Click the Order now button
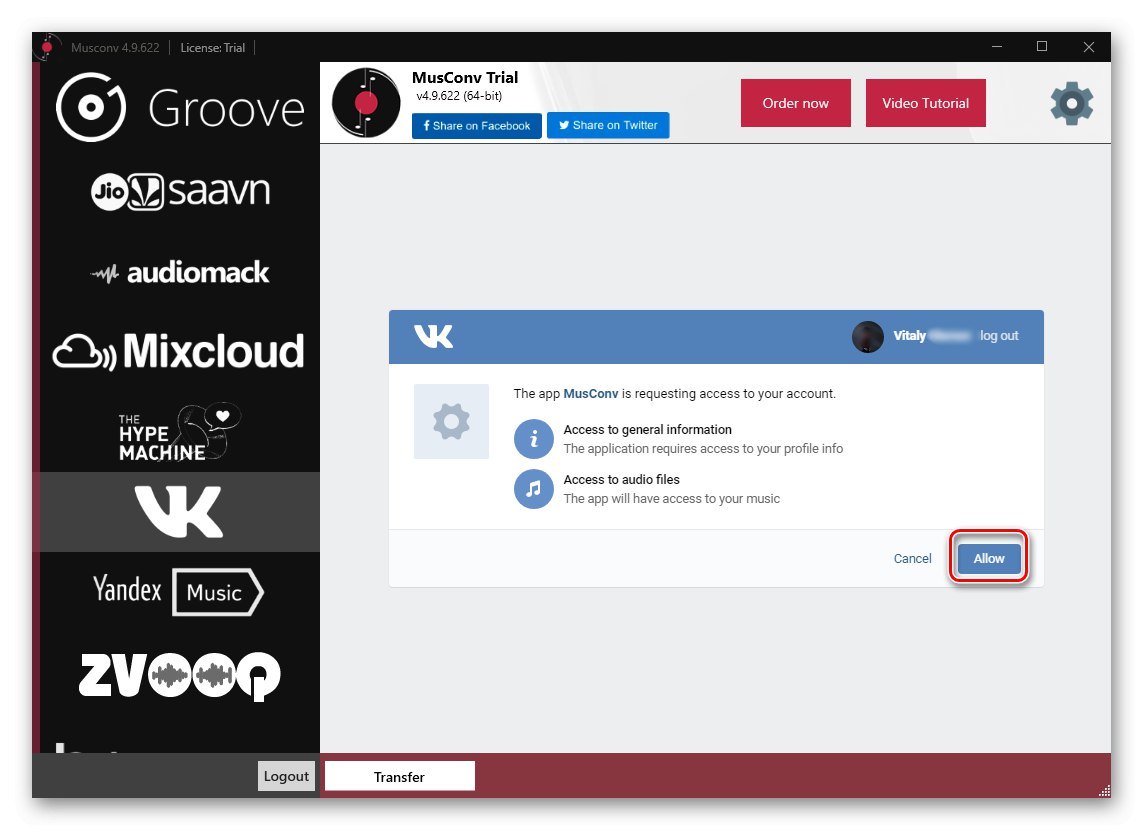The image size is (1143, 830). point(795,103)
